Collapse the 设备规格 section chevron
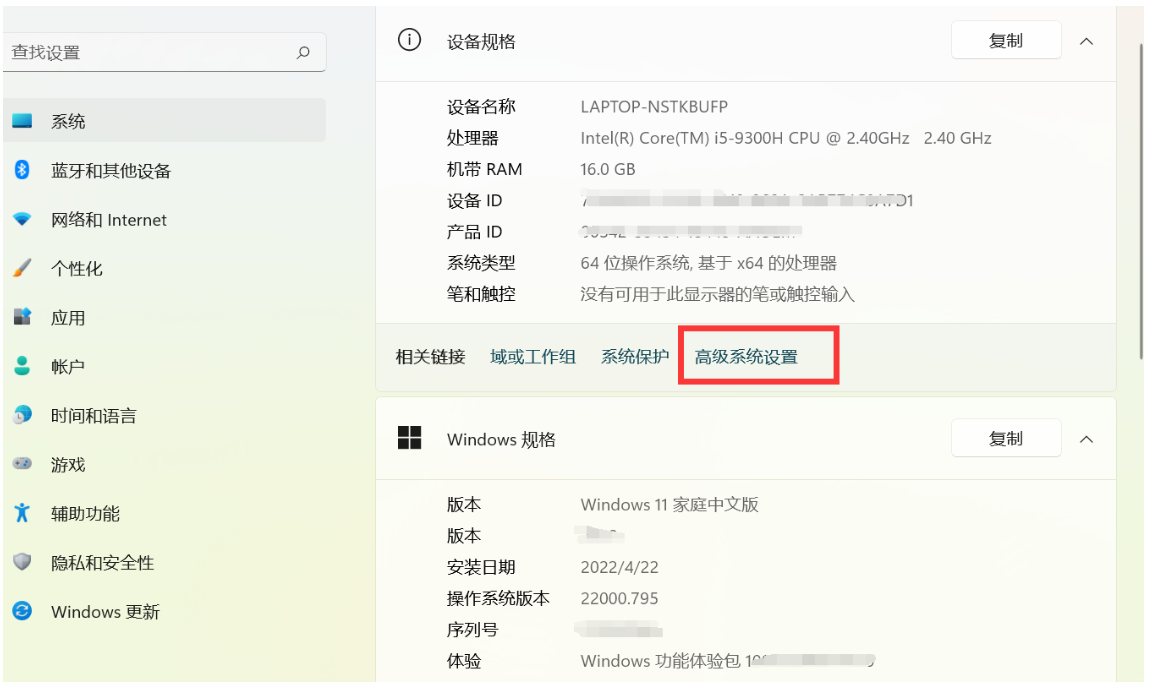This screenshot has width=1166, height=686. (x=1086, y=42)
